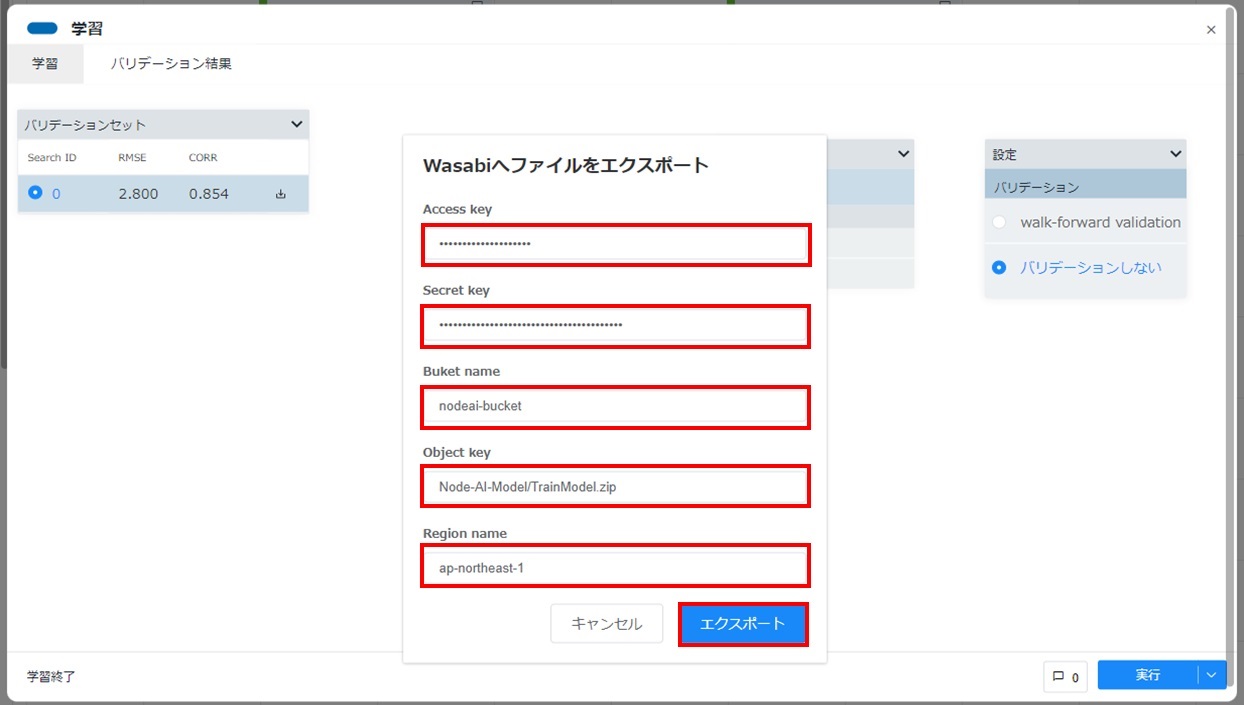This screenshot has width=1244, height=705.
Task: Select the バリデーションしない option
Action: 999,268
